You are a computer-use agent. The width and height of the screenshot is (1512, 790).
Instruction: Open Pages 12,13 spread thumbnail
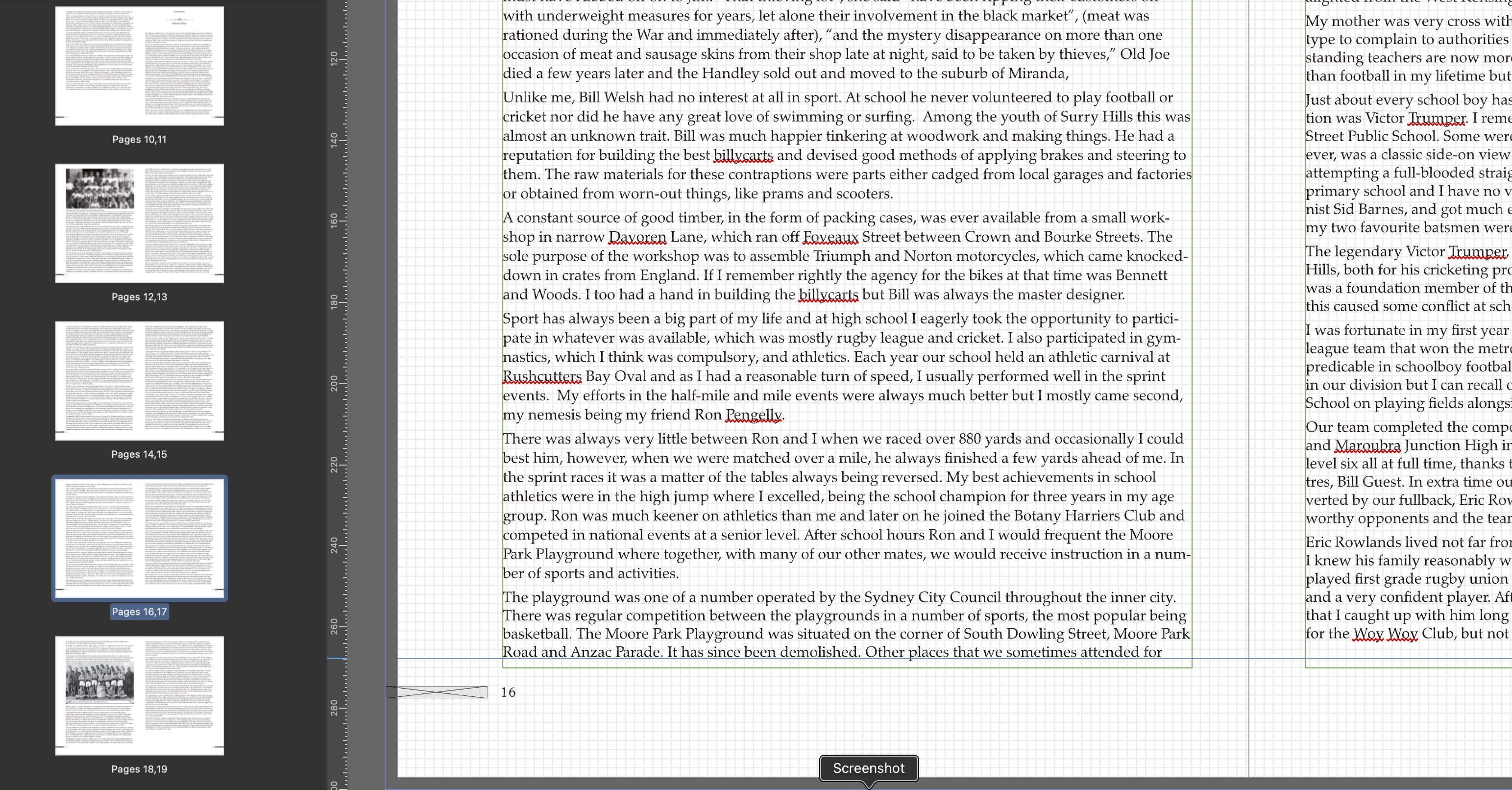(x=140, y=223)
